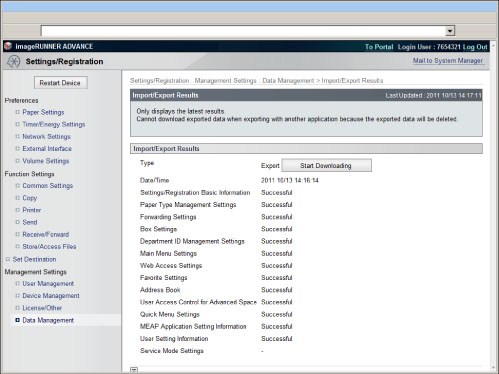Click the Settings/Registration gear icon

point(14,61)
